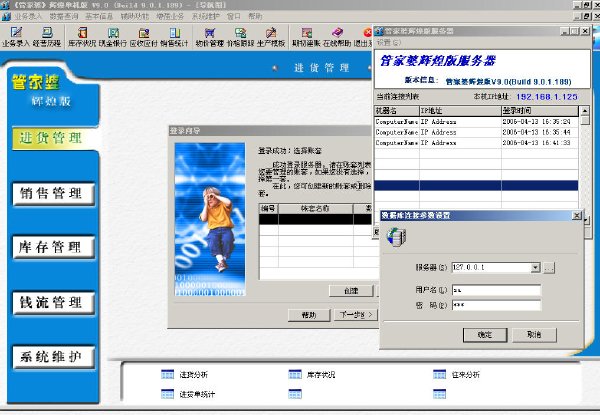Screen dimensions: 600x415
Task: Click the 192.168.1.125 IP address text
Action: (x=546, y=97)
